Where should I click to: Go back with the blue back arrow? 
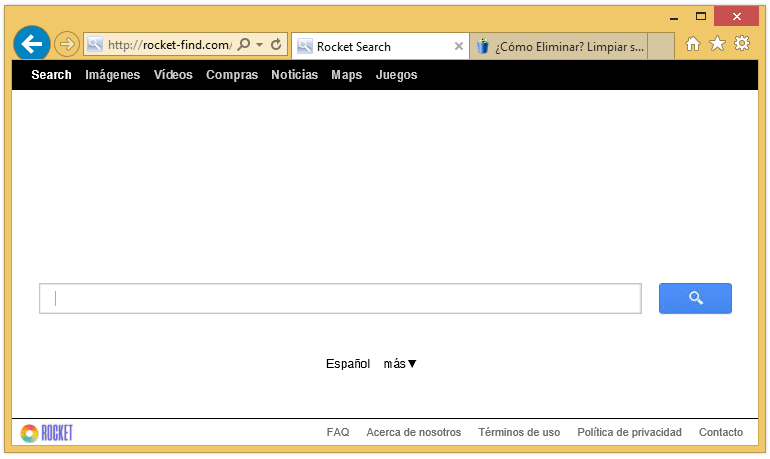(32, 44)
